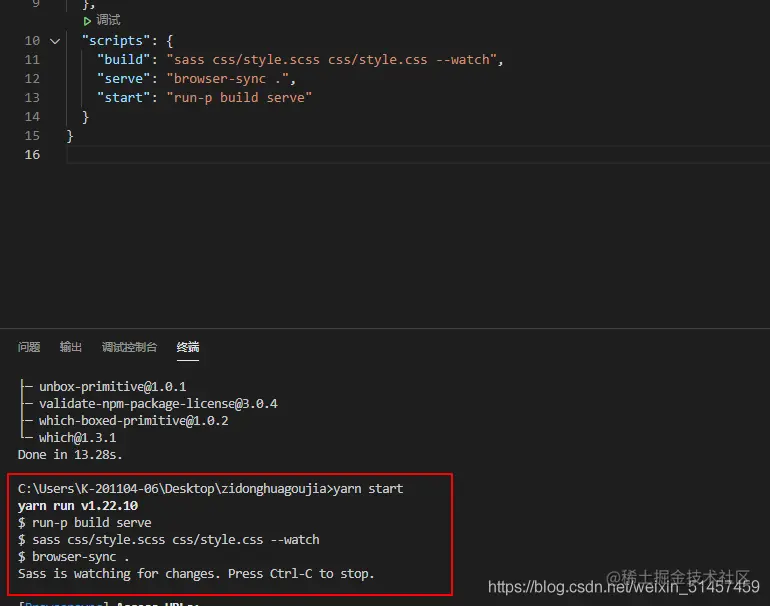This screenshot has height=606, width=770.
Task: Click line number 10 in gutter
Action: point(32,41)
